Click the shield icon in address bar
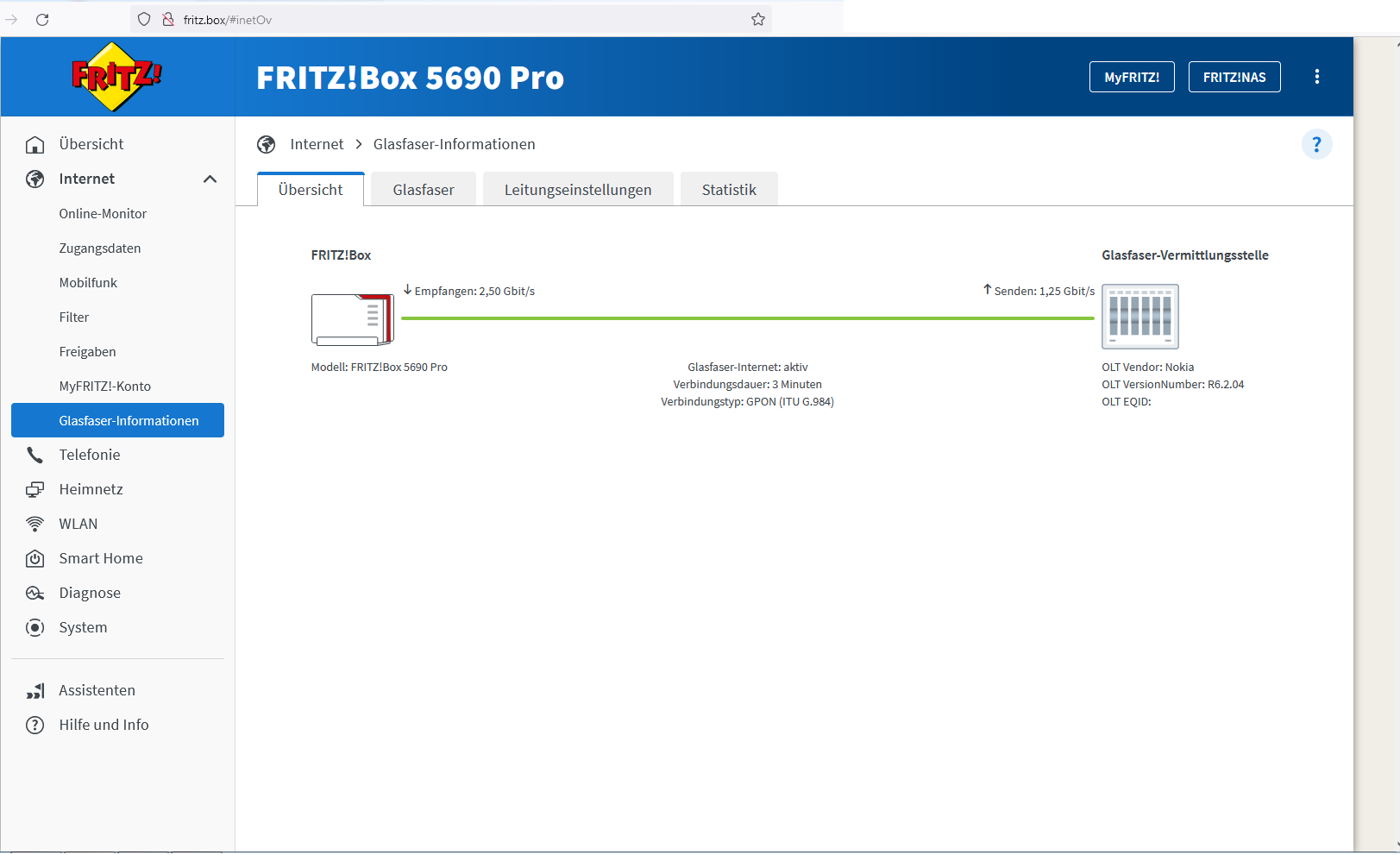 click(x=144, y=19)
